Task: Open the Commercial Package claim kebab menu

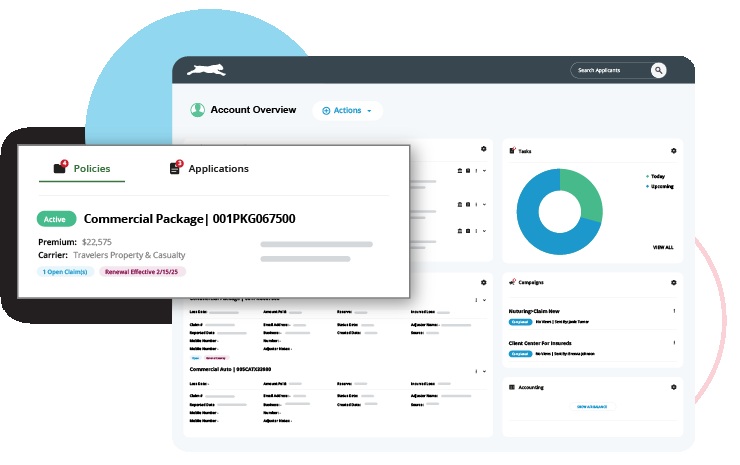Action: (476, 300)
